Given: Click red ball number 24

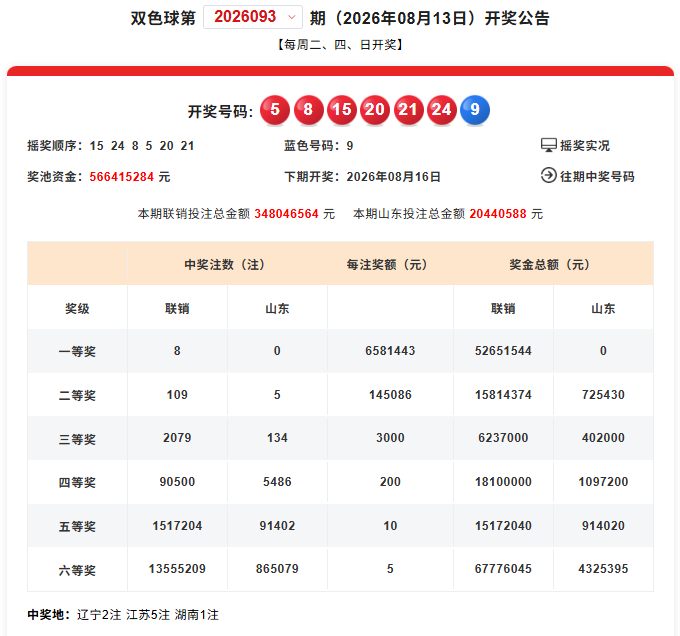Looking at the screenshot, I should (441, 110).
